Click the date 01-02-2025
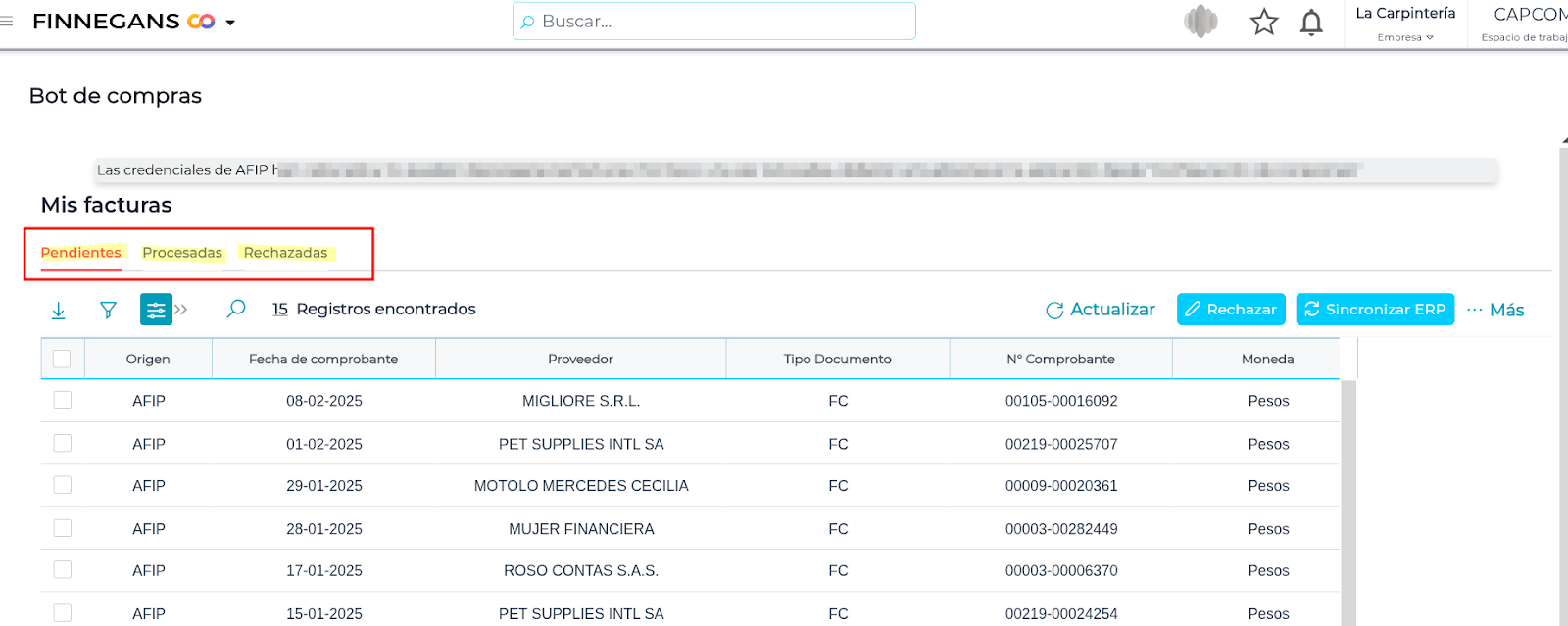Viewport: 1568px width, 626px height. click(324, 444)
